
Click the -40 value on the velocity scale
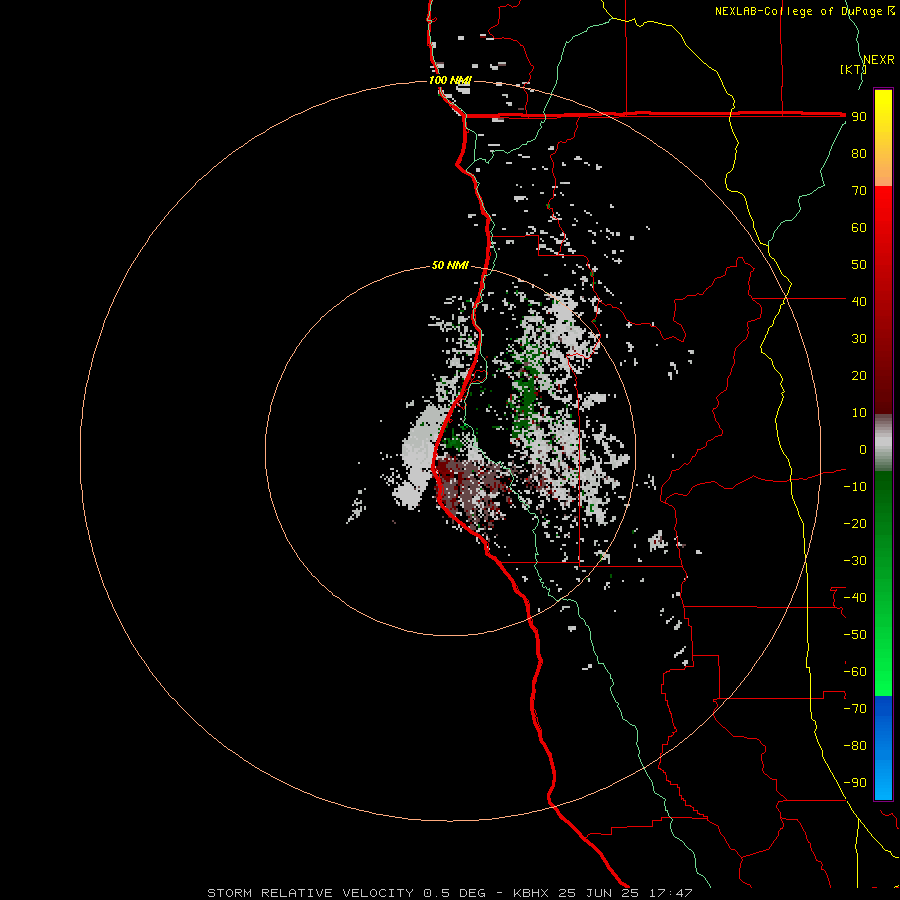[855, 598]
